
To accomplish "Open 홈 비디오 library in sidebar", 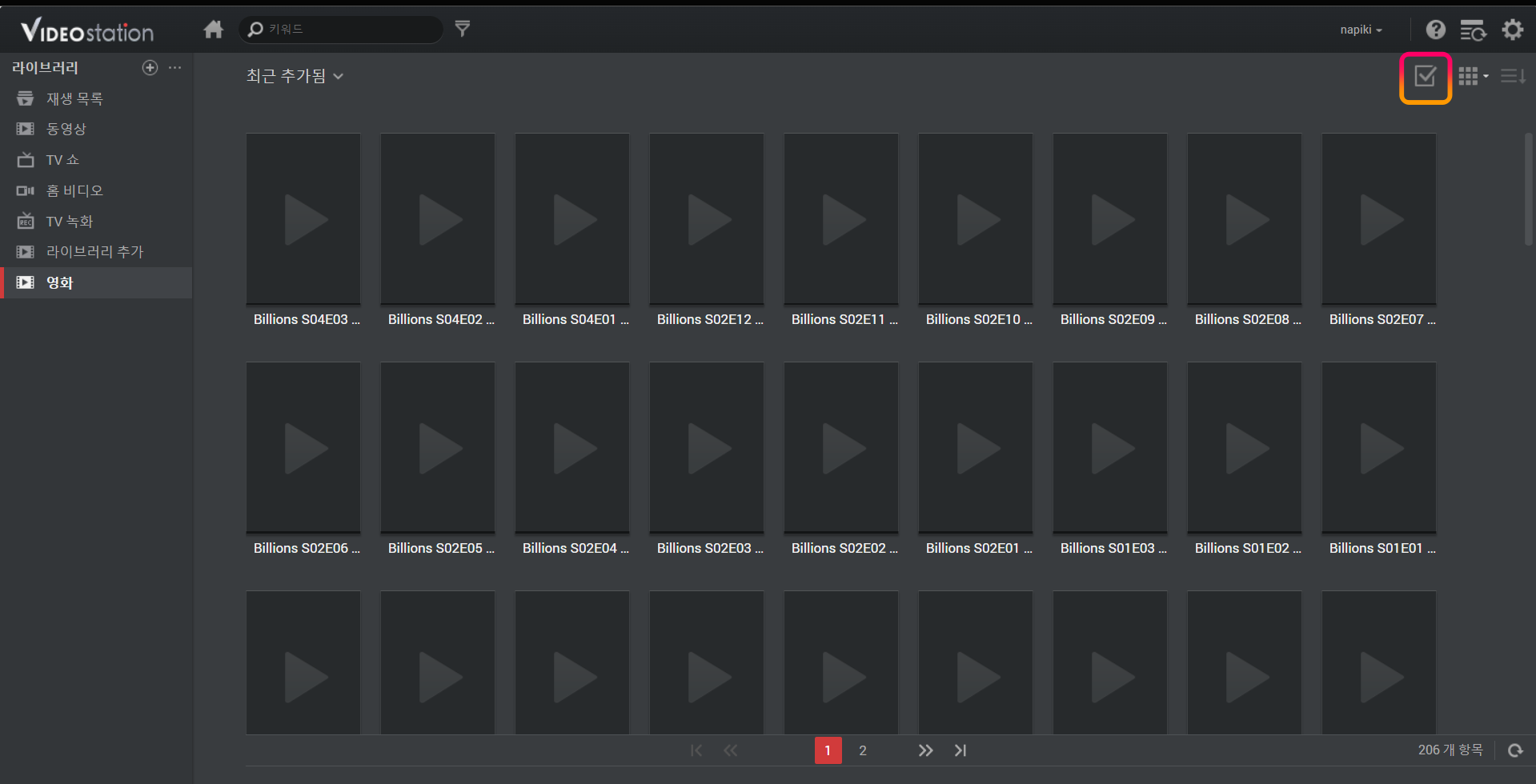I will 96,190.
